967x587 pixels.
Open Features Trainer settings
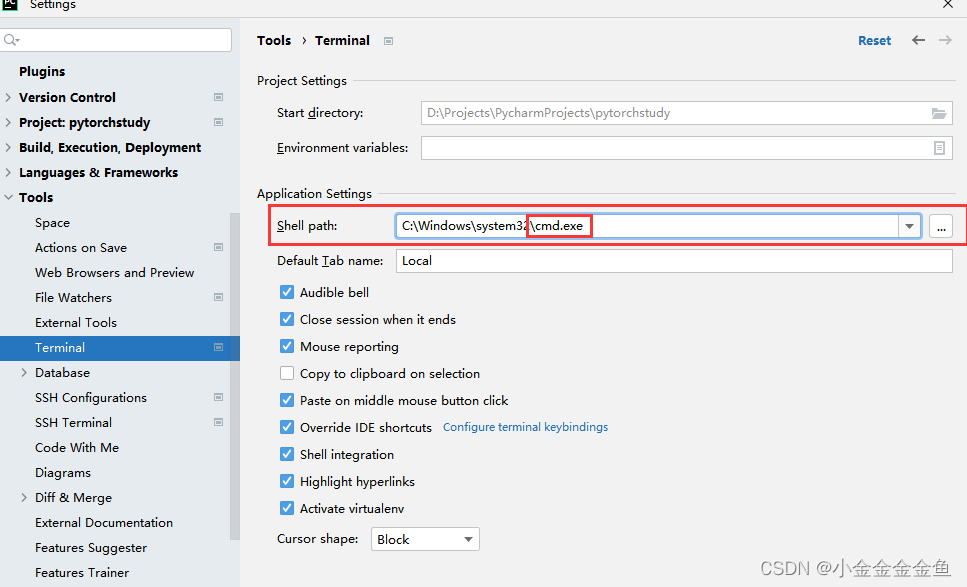82,573
